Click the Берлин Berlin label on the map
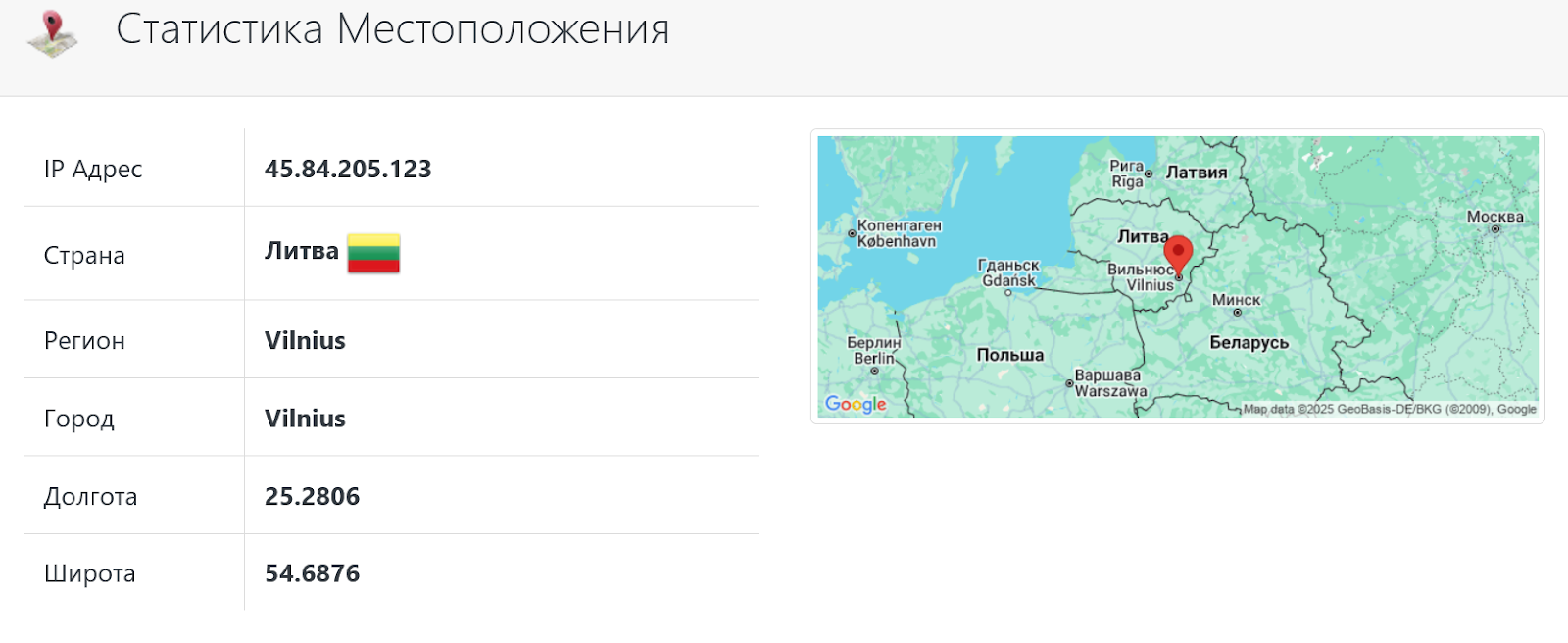 pyautogui.click(x=873, y=351)
